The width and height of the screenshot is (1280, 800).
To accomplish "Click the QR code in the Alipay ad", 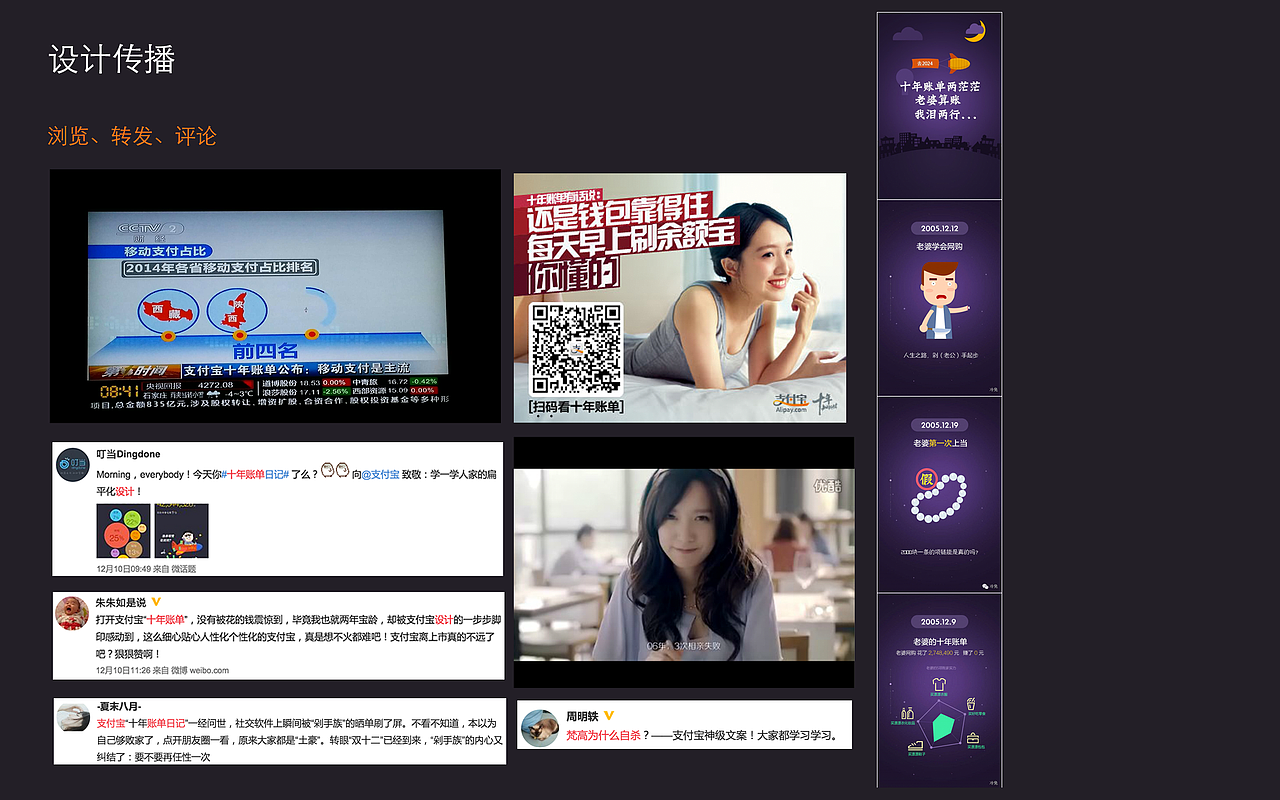I will [x=576, y=349].
